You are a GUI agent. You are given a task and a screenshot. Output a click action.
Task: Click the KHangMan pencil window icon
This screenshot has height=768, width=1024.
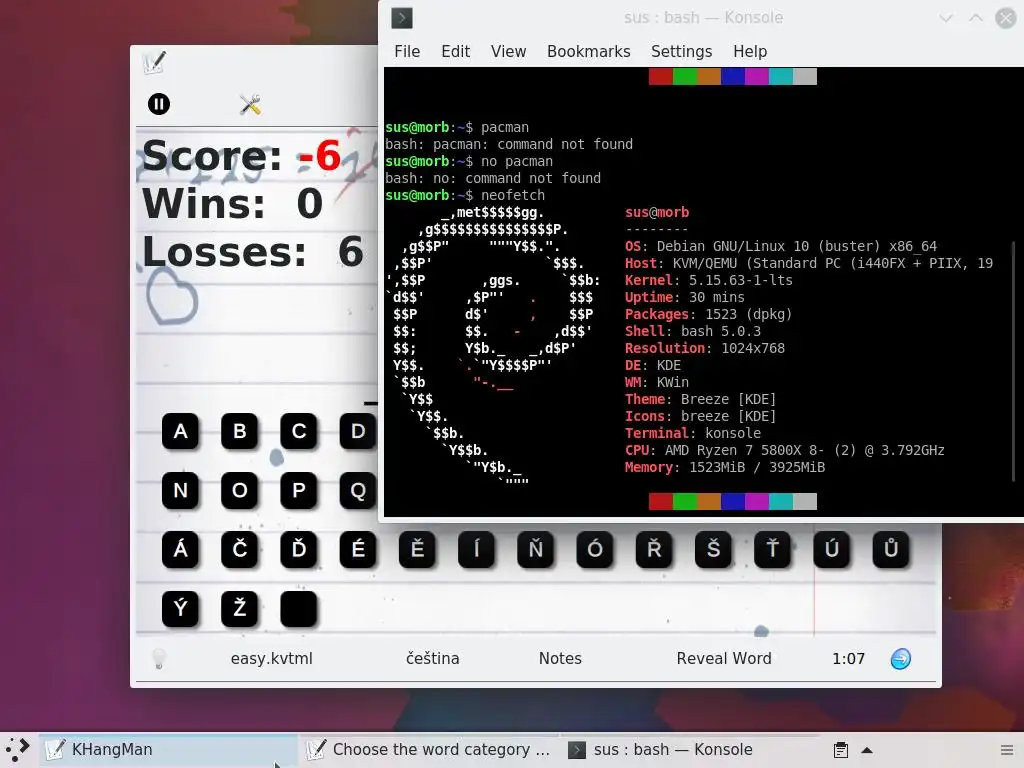pyautogui.click(x=154, y=62)
